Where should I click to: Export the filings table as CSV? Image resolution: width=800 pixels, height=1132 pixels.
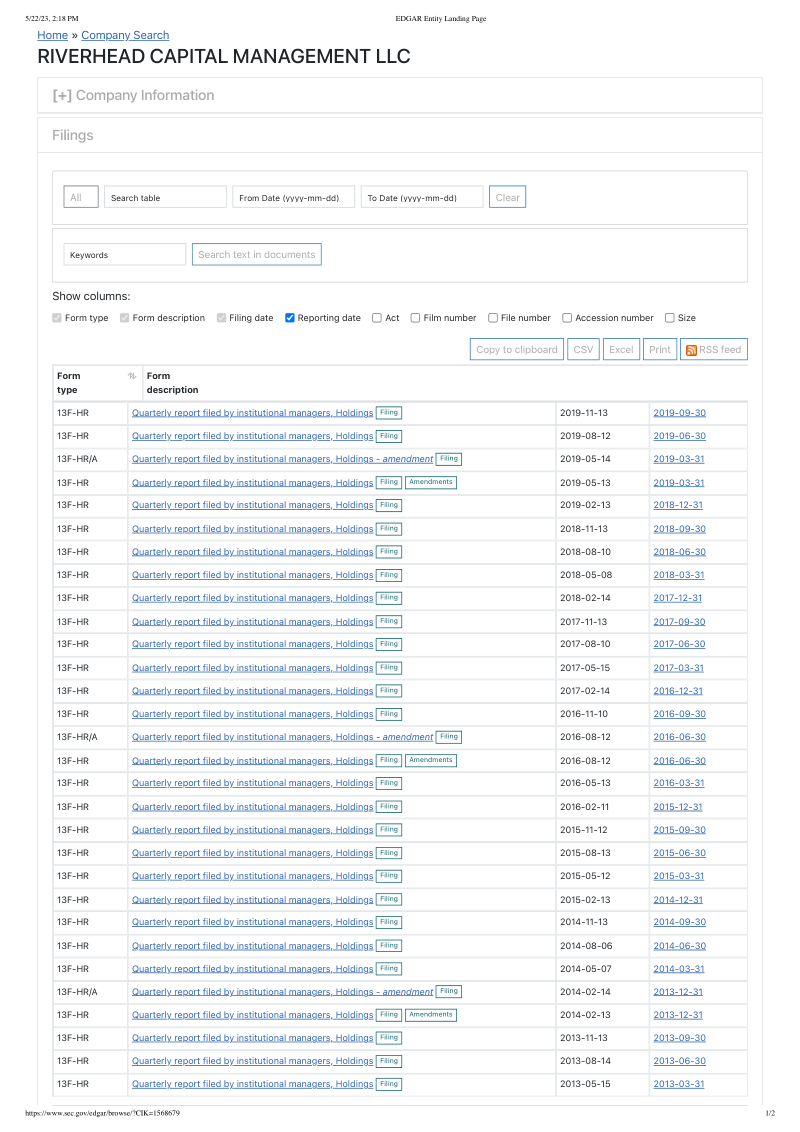(x=583, y=349)
